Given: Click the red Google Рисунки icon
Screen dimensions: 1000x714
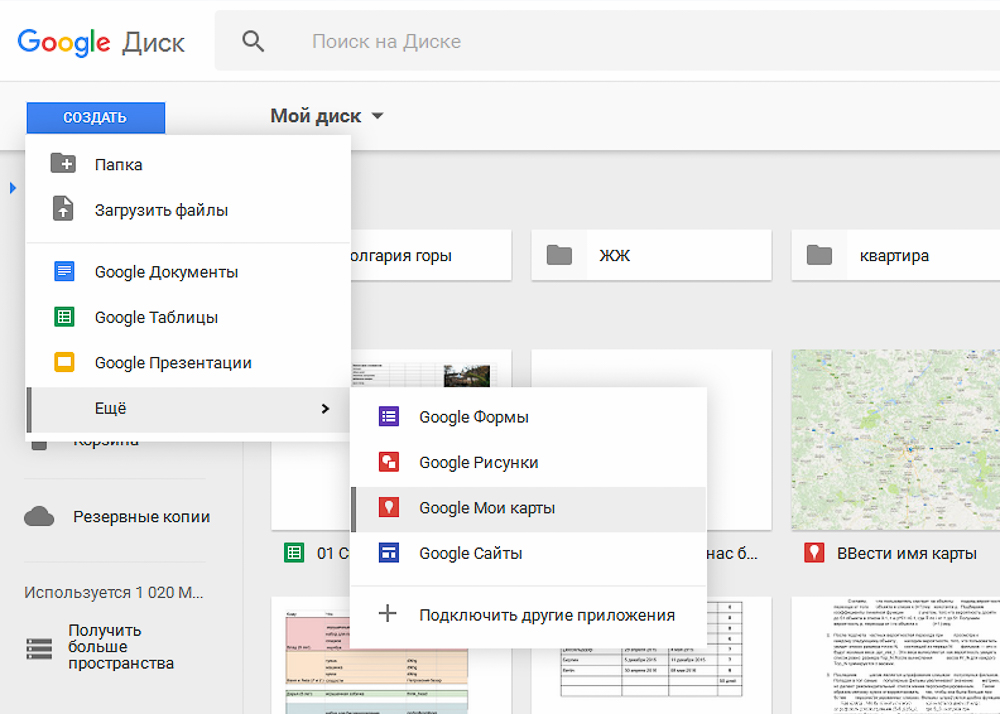Looking at the screenshot, I should tap(388, 462).
